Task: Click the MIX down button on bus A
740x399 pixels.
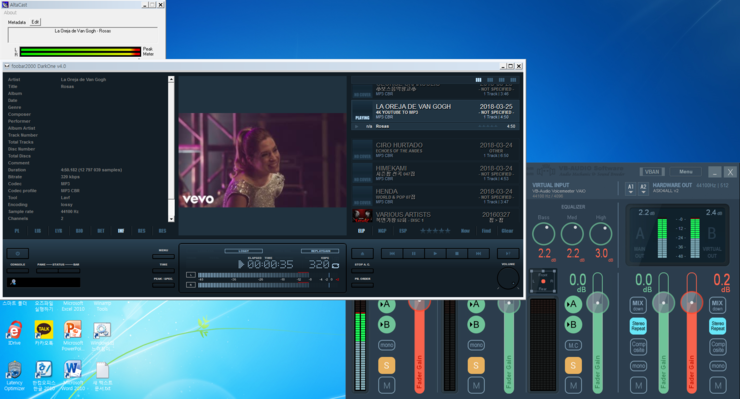Action: [638, 305]
